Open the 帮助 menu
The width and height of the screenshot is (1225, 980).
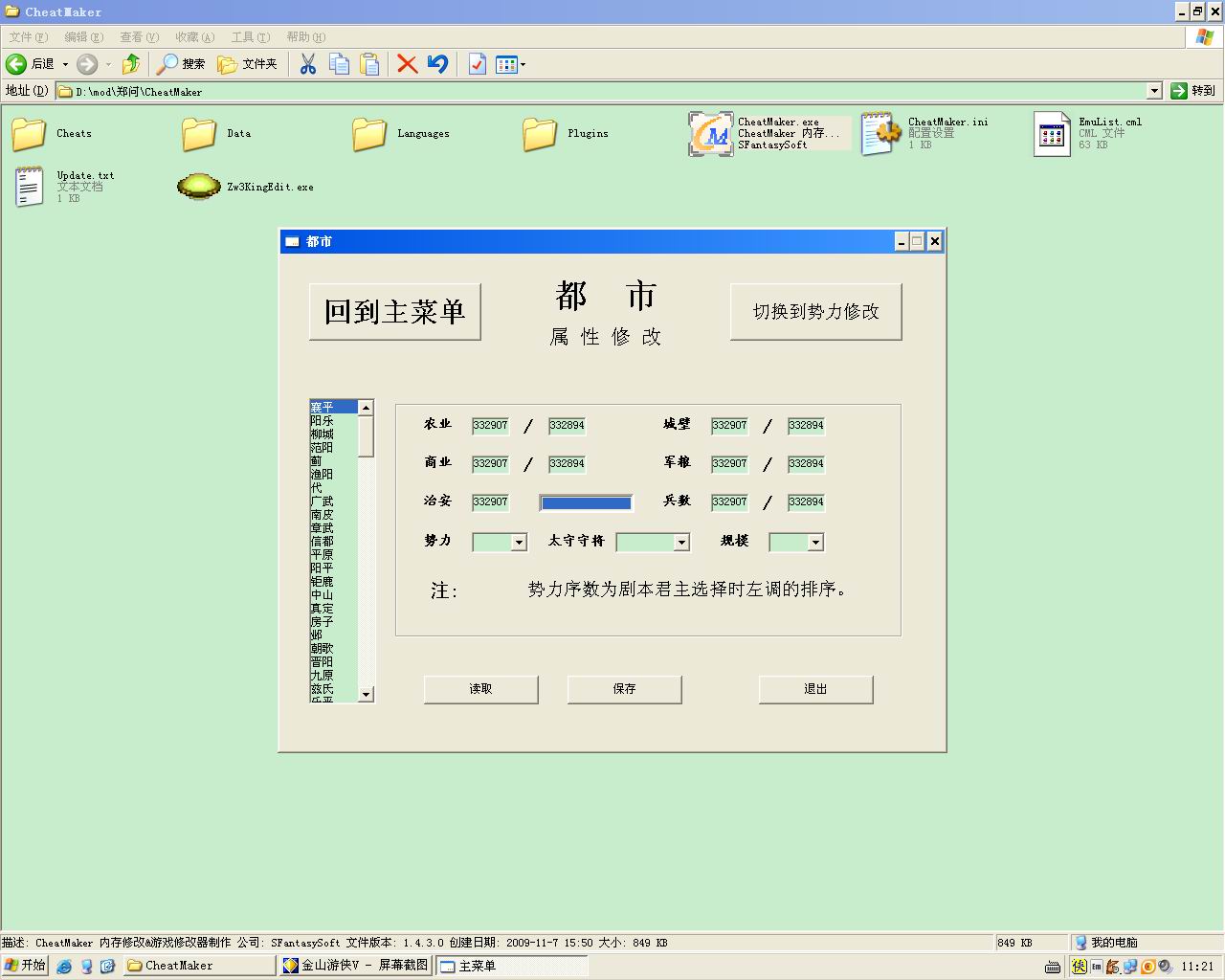(x=305, y=37)
